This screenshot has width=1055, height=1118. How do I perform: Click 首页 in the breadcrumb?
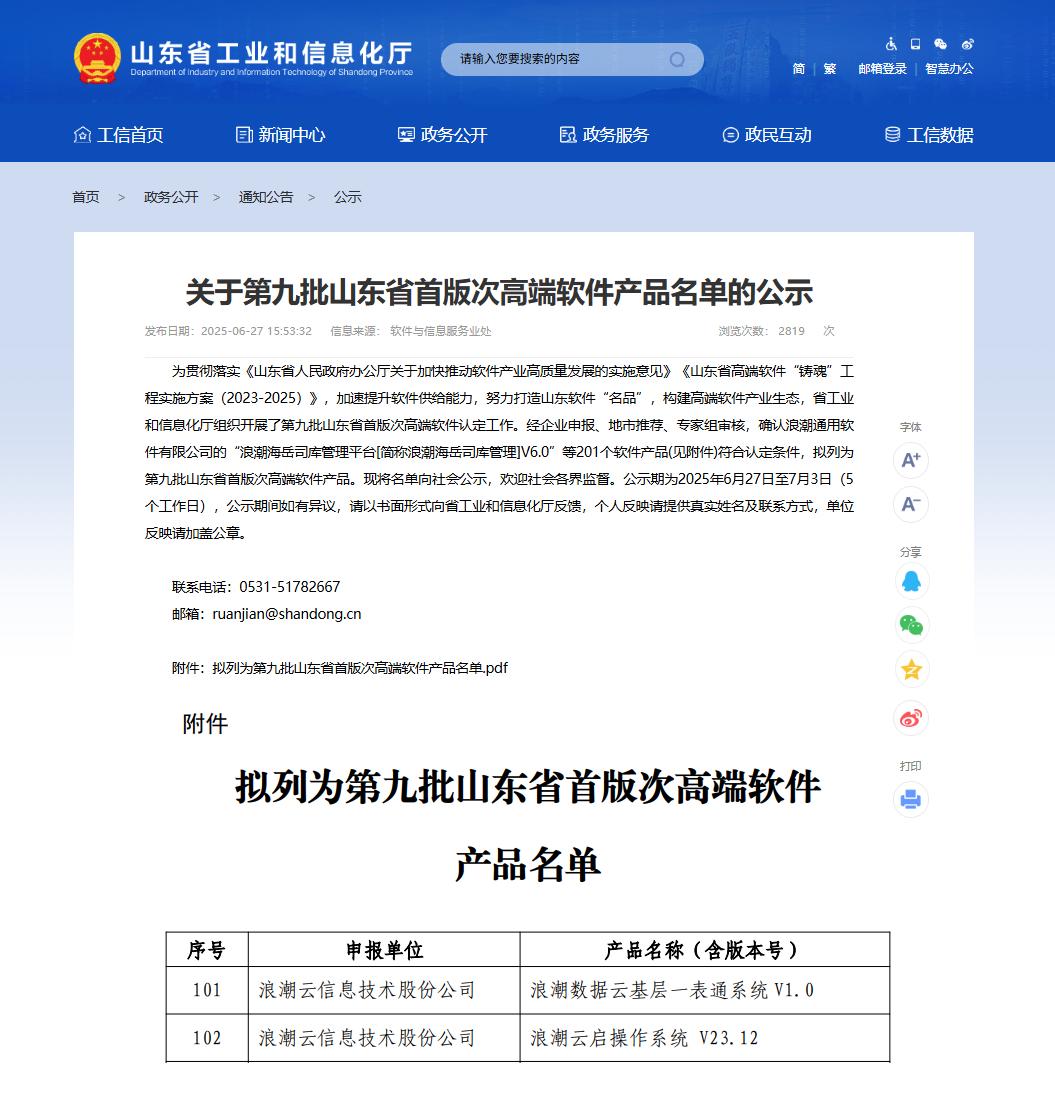(86, 197)
